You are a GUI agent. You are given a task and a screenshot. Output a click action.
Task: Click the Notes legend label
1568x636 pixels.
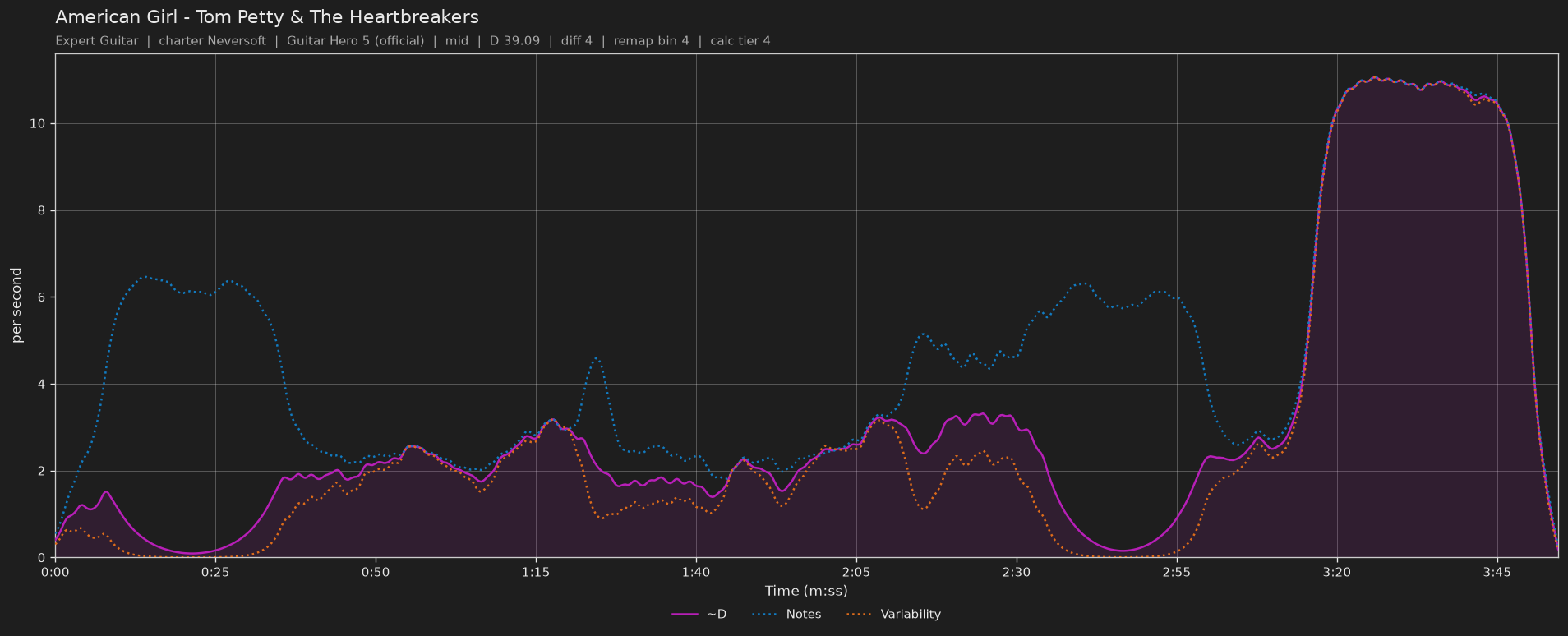tap(804, 615)
